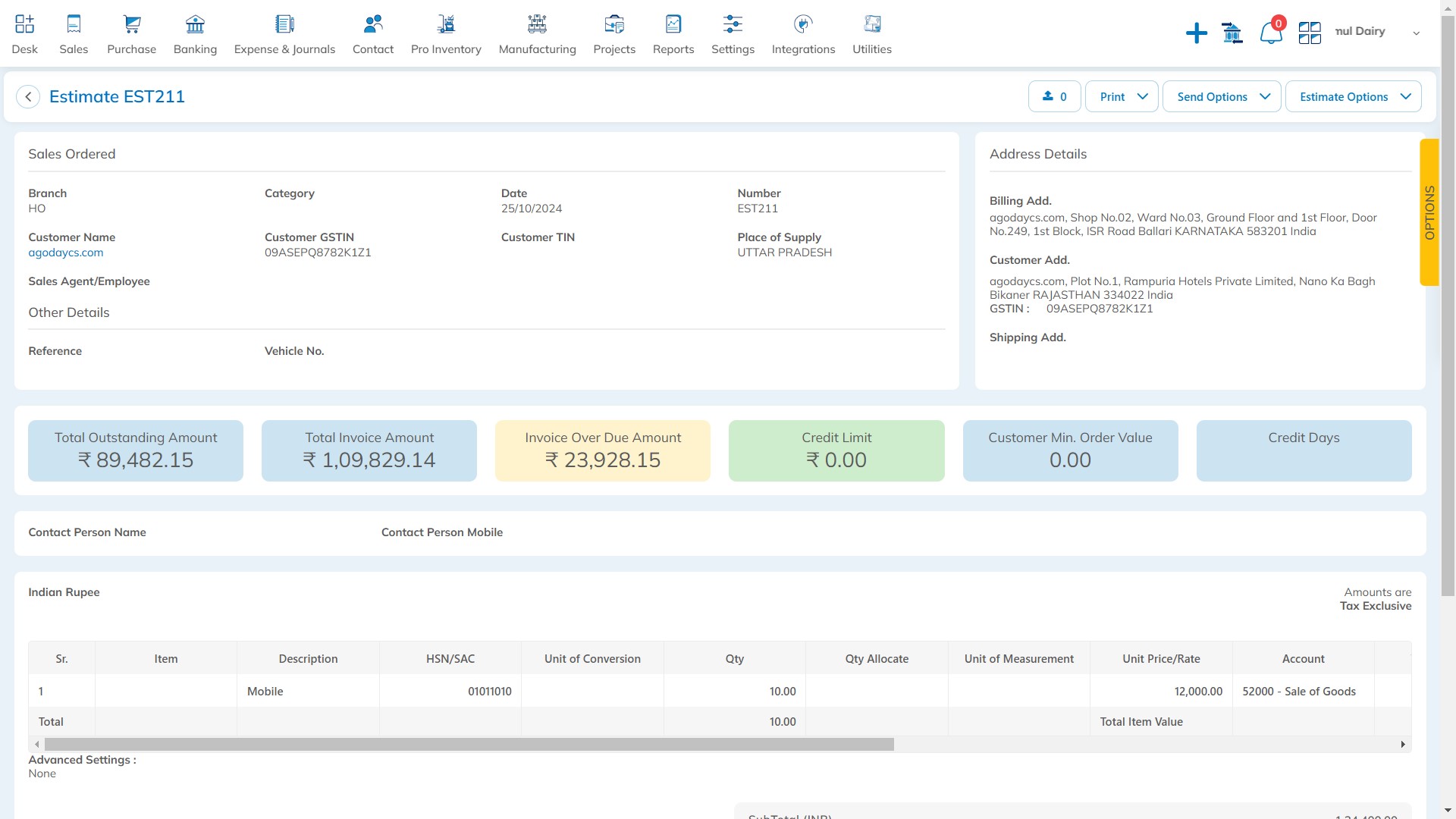Open the company account dropdown arrow
Image resolution: width=1456 pixels, height=819 pixels.
pos(1416,33)
